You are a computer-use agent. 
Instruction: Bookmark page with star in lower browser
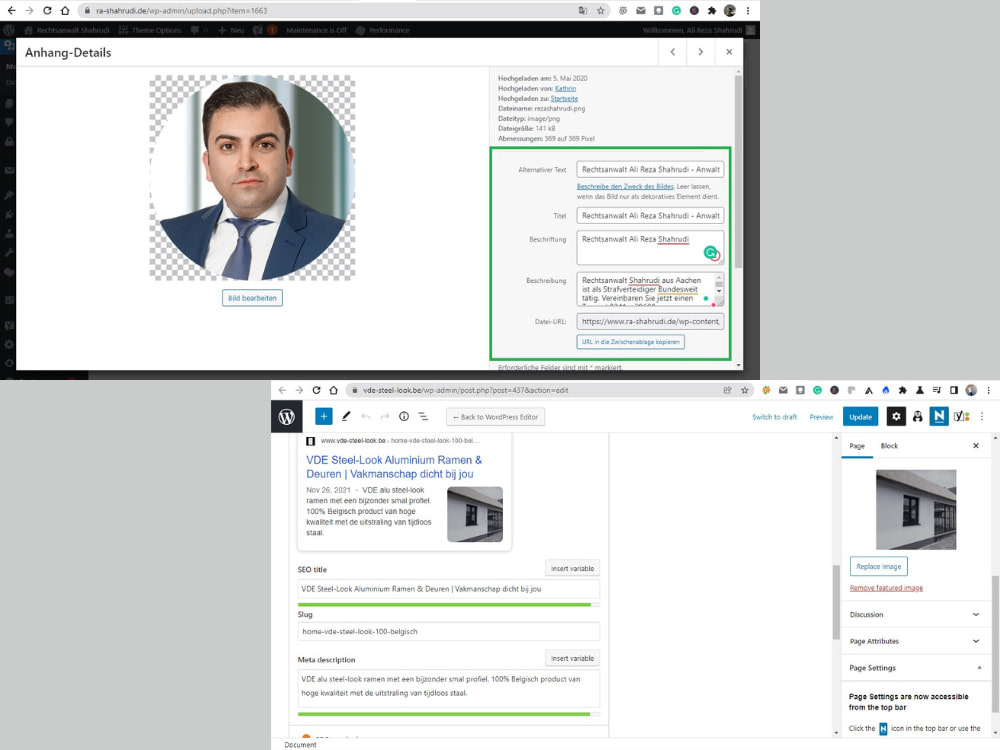[744, 390]
